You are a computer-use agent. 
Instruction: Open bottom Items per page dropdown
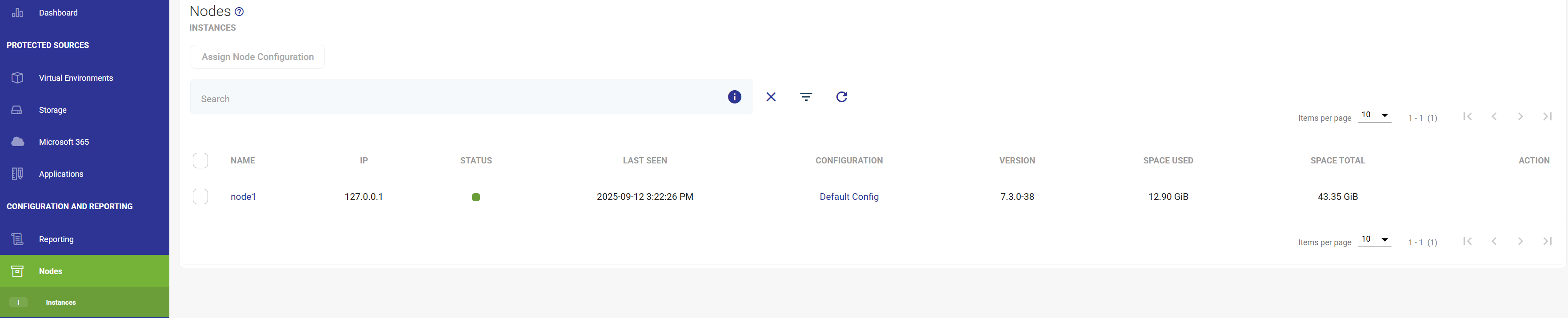click(1374, 239)
